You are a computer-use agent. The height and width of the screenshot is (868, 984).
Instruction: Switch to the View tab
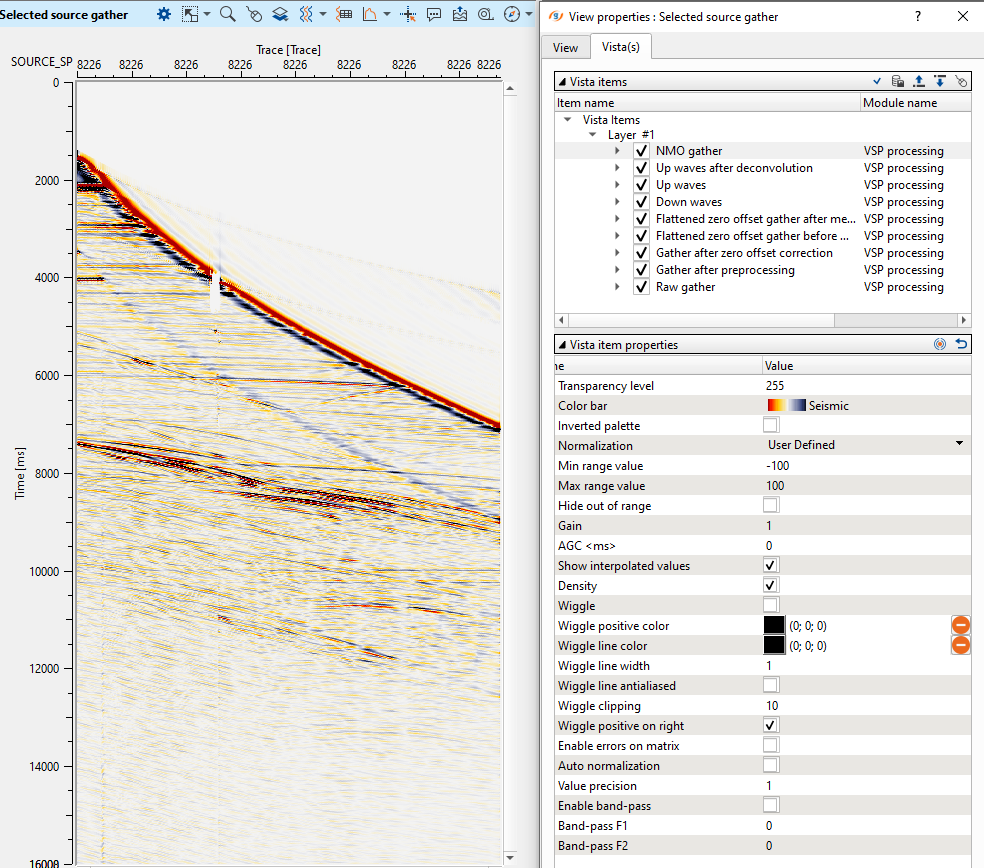pos(565,47)
